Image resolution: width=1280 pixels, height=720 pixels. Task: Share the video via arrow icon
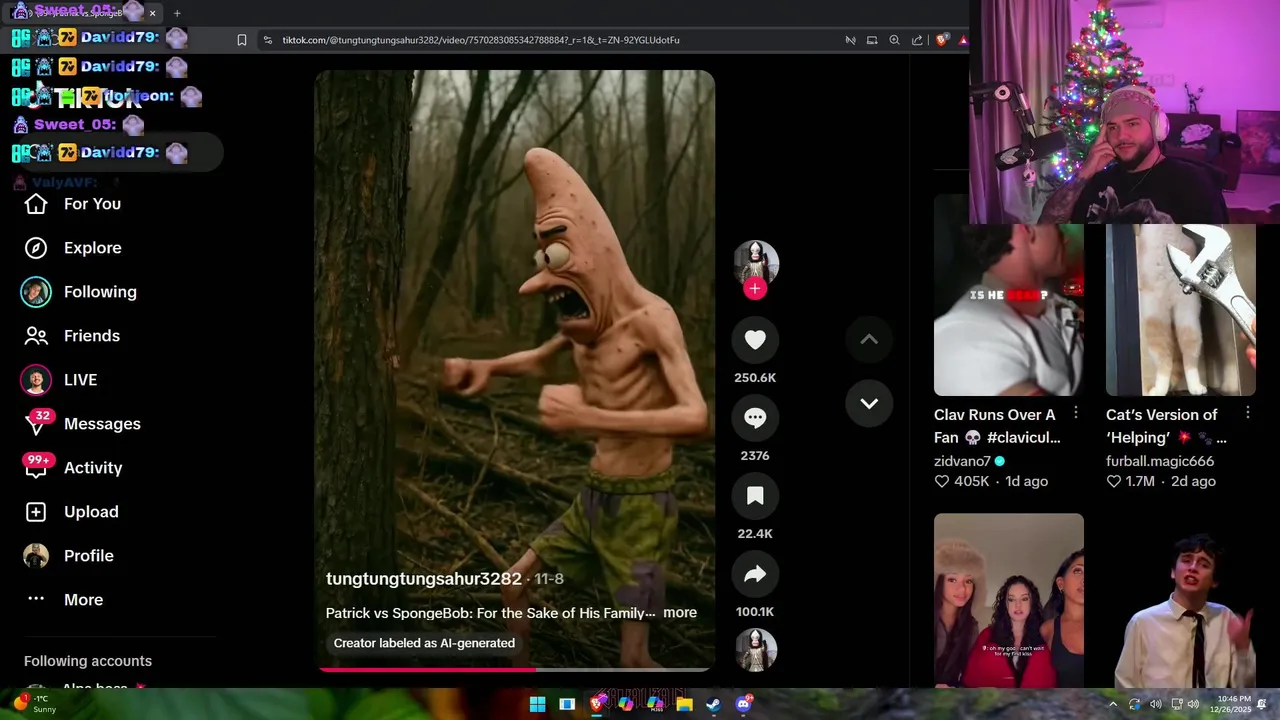tap(755, 574)
